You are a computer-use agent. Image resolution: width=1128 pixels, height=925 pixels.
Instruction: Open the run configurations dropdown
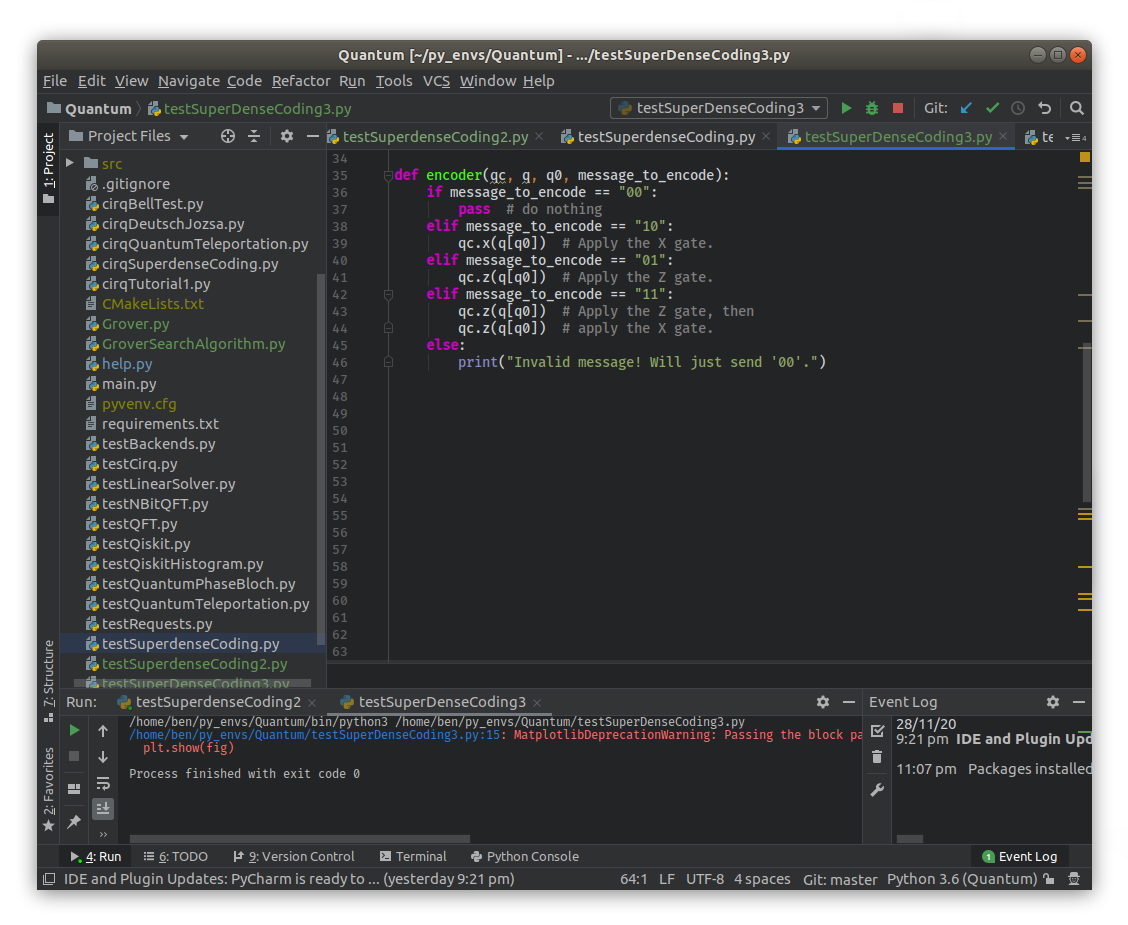tap(718, 107)
